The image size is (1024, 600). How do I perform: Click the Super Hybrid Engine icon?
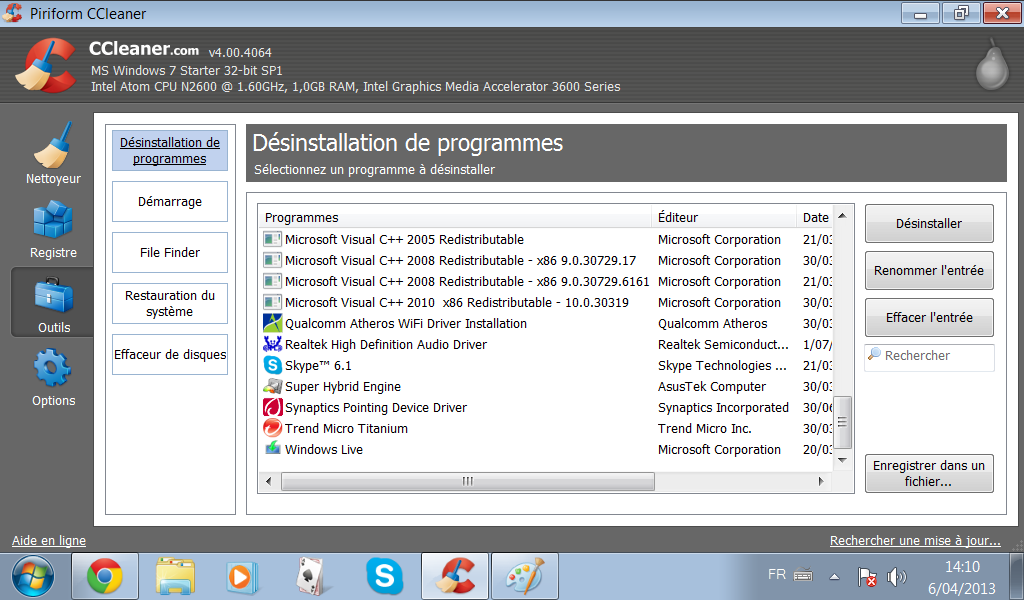pyautogui.click(x=272, y=387)
